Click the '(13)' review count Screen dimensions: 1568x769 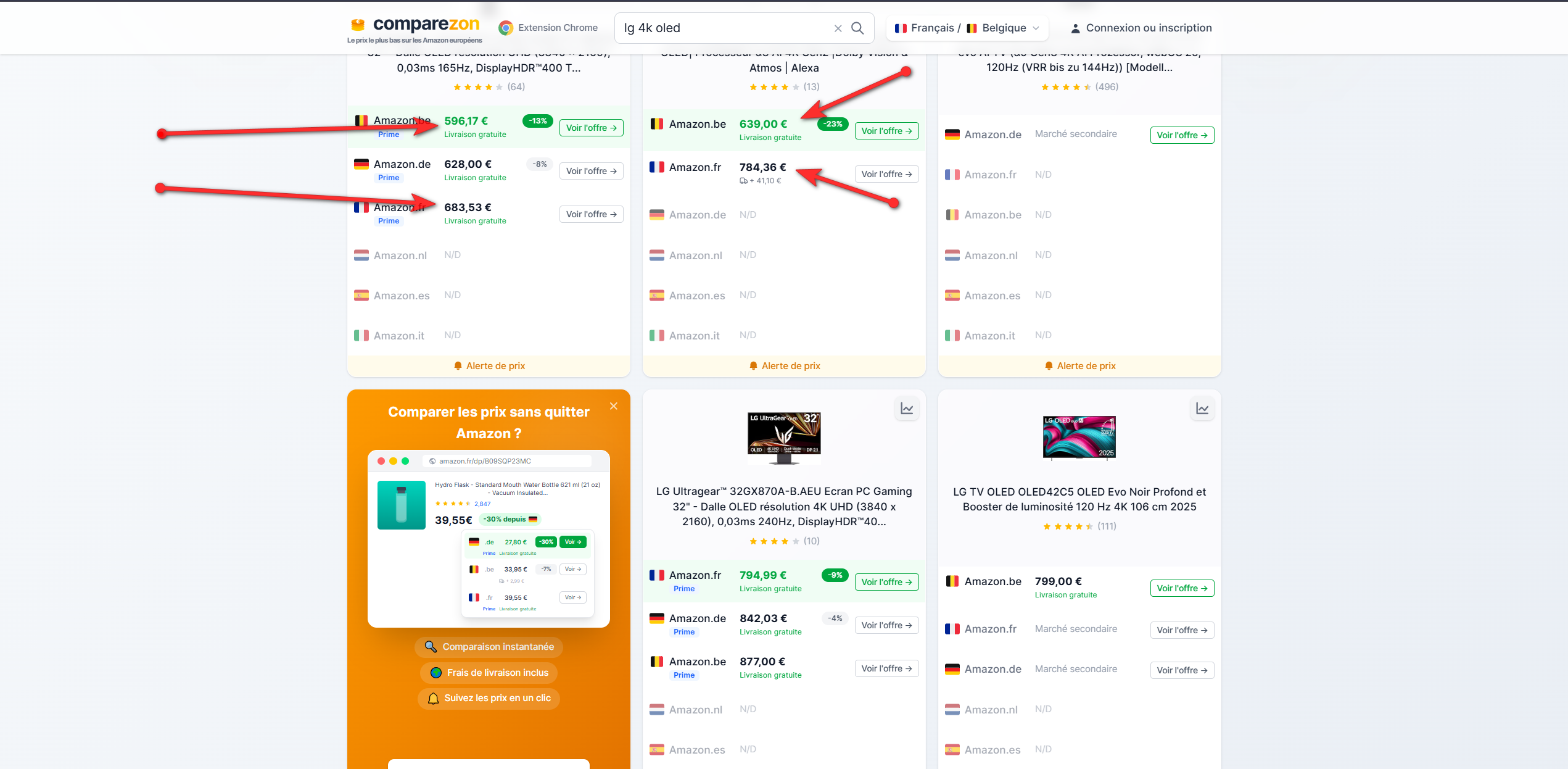point(811,87)
